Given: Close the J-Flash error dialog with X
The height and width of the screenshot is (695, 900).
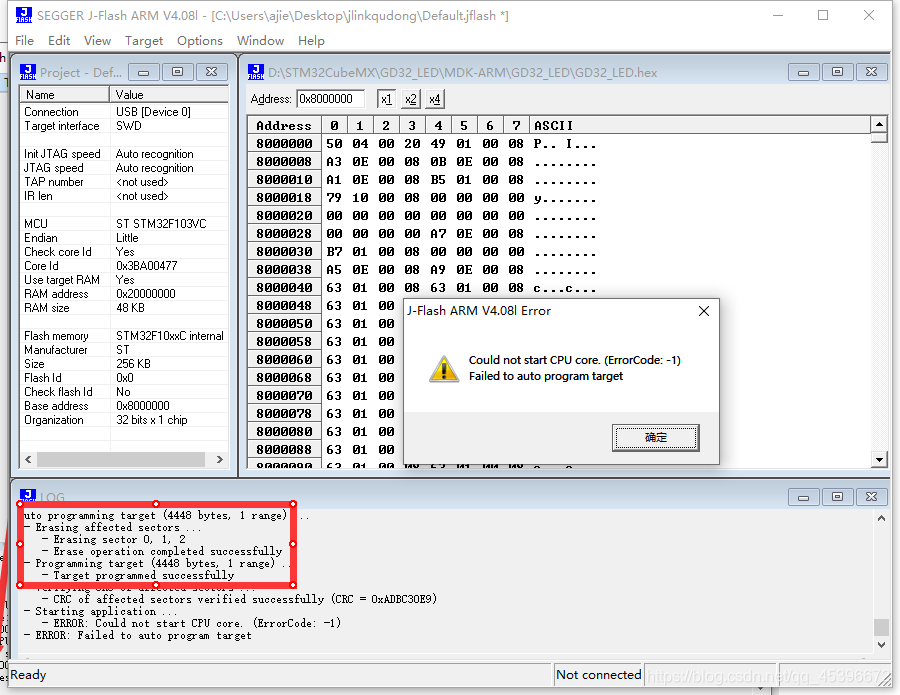Looking at the screenshot, I should pos(704,311).
